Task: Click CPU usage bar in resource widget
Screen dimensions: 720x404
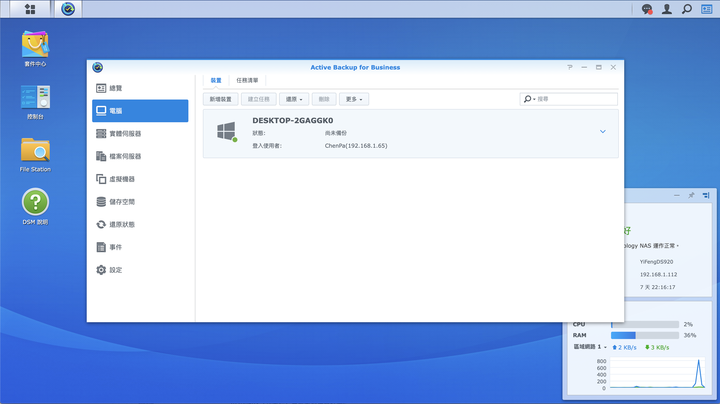Action: [x=645, y=324]
